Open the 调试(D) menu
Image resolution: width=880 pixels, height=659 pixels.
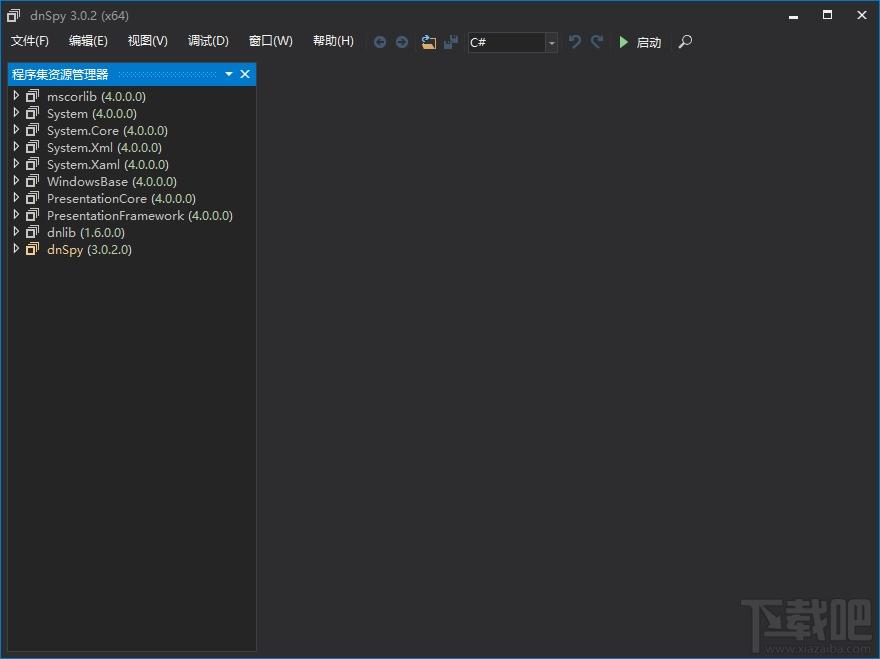pos(208,41)
